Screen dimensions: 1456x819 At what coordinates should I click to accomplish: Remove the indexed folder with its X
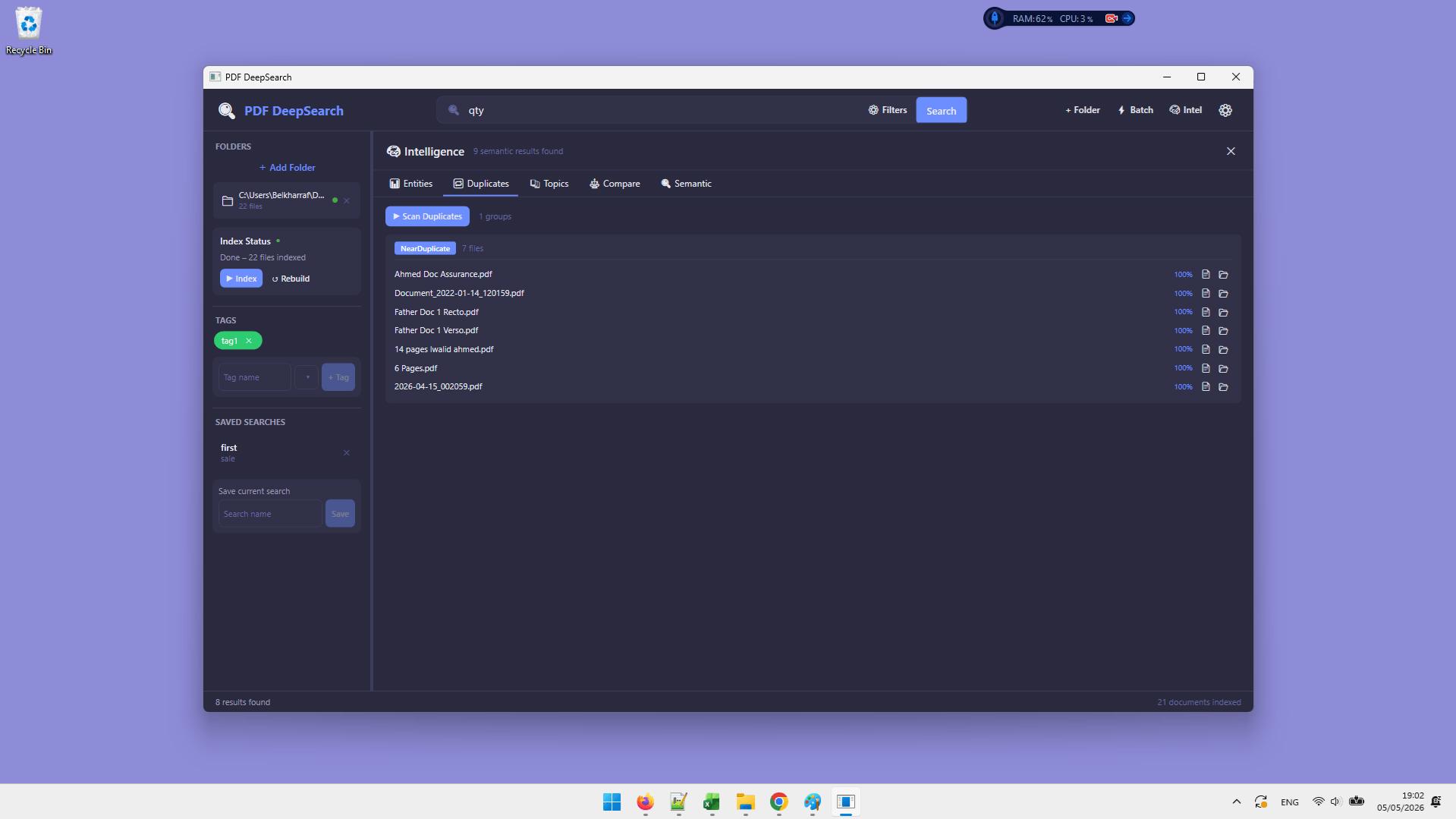[347, 200]
